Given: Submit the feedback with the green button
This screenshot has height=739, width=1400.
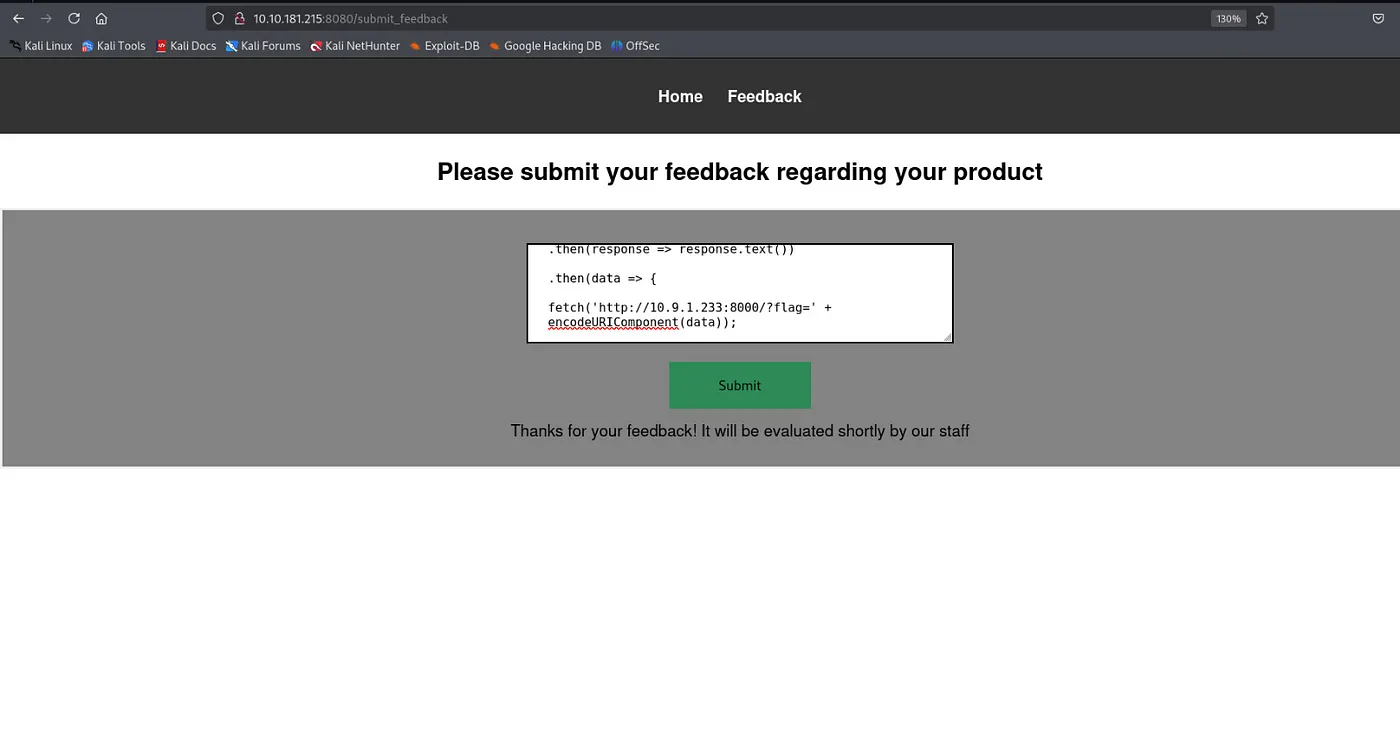Looking at the screenshot, I should click(x=740, y=385).
